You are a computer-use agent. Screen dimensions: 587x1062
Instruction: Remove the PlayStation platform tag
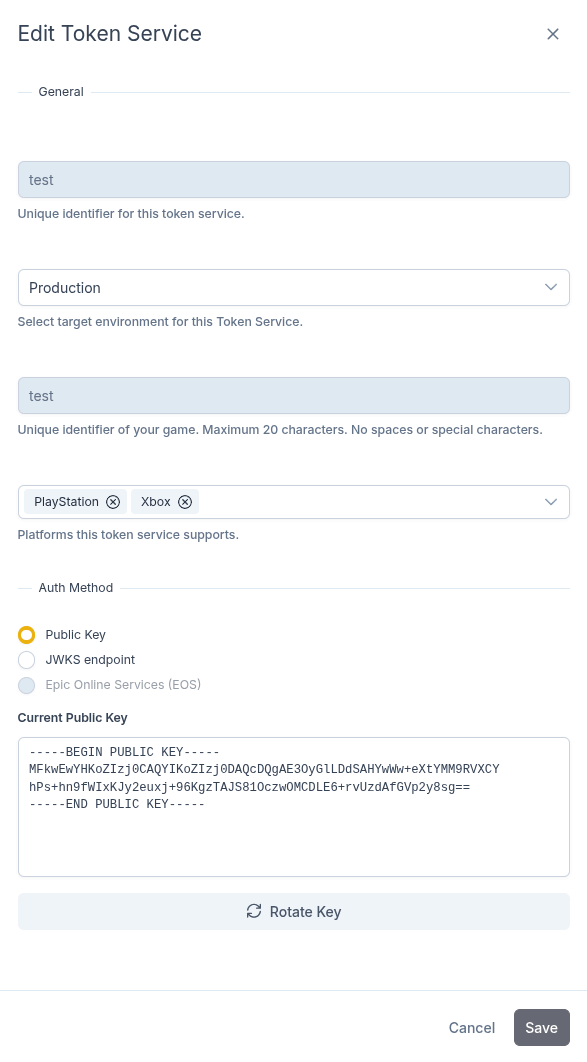coord(113,502)
